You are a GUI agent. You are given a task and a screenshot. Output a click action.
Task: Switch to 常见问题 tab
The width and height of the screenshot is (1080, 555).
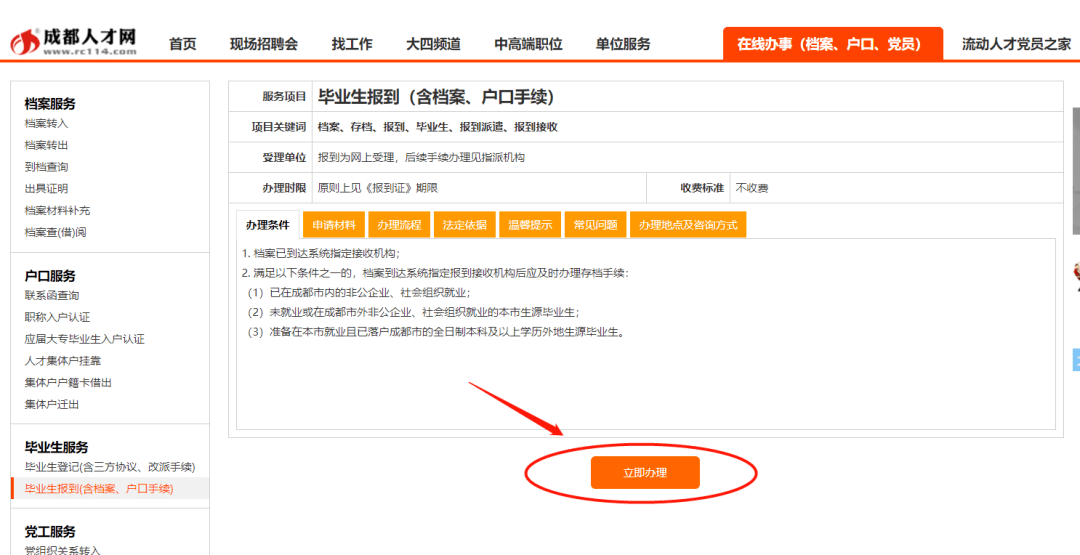[596, 224]
